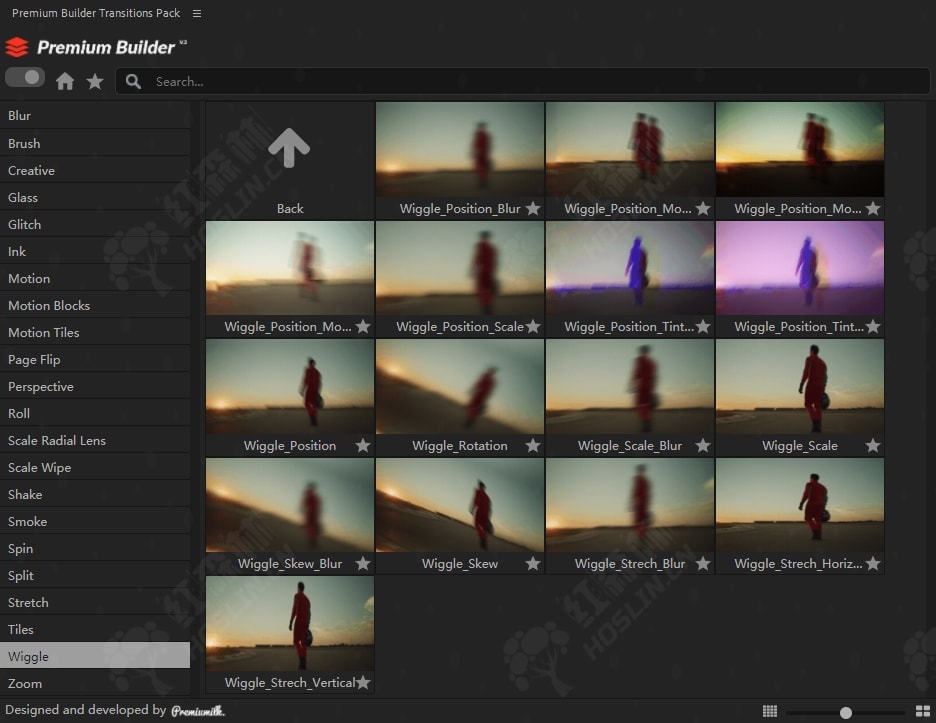
Task: Open the Glass category
Action: (95, 197)
